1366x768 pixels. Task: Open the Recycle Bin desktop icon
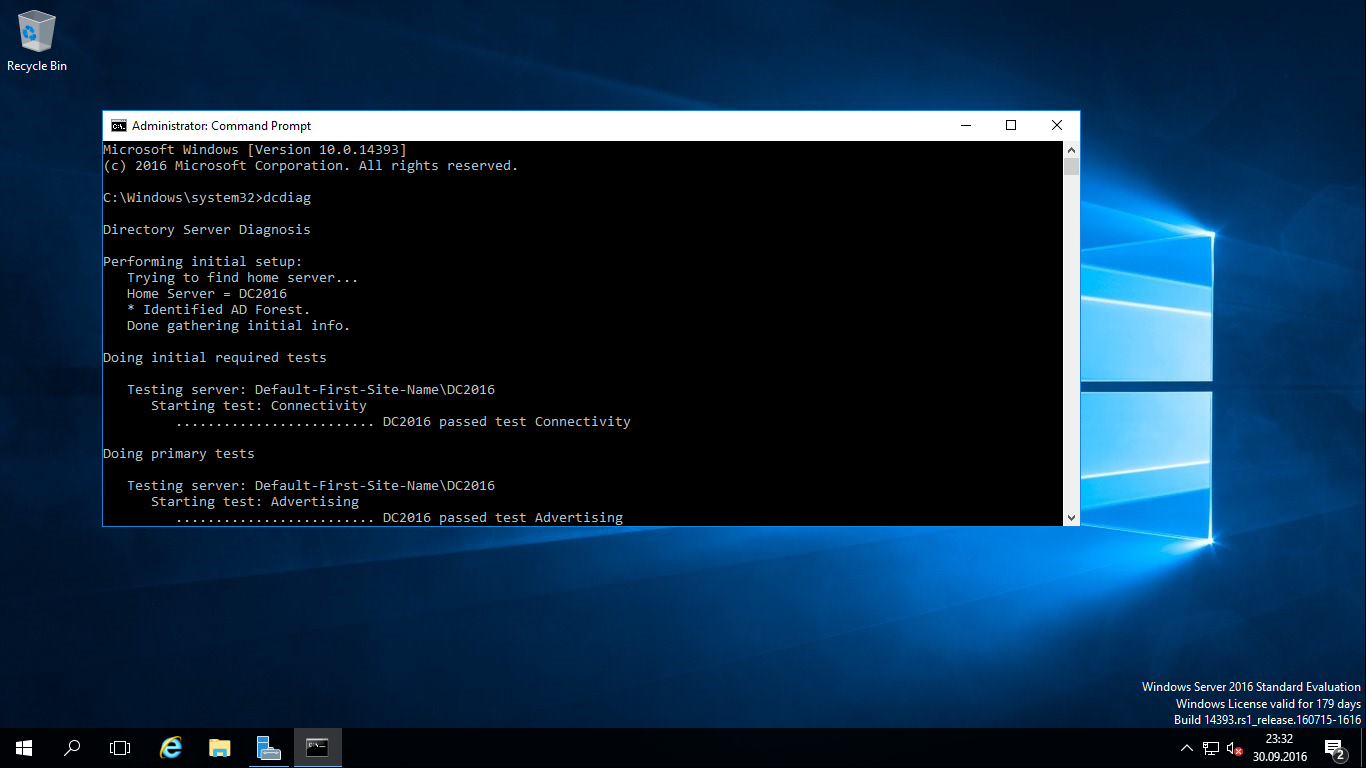click(37, 42)
